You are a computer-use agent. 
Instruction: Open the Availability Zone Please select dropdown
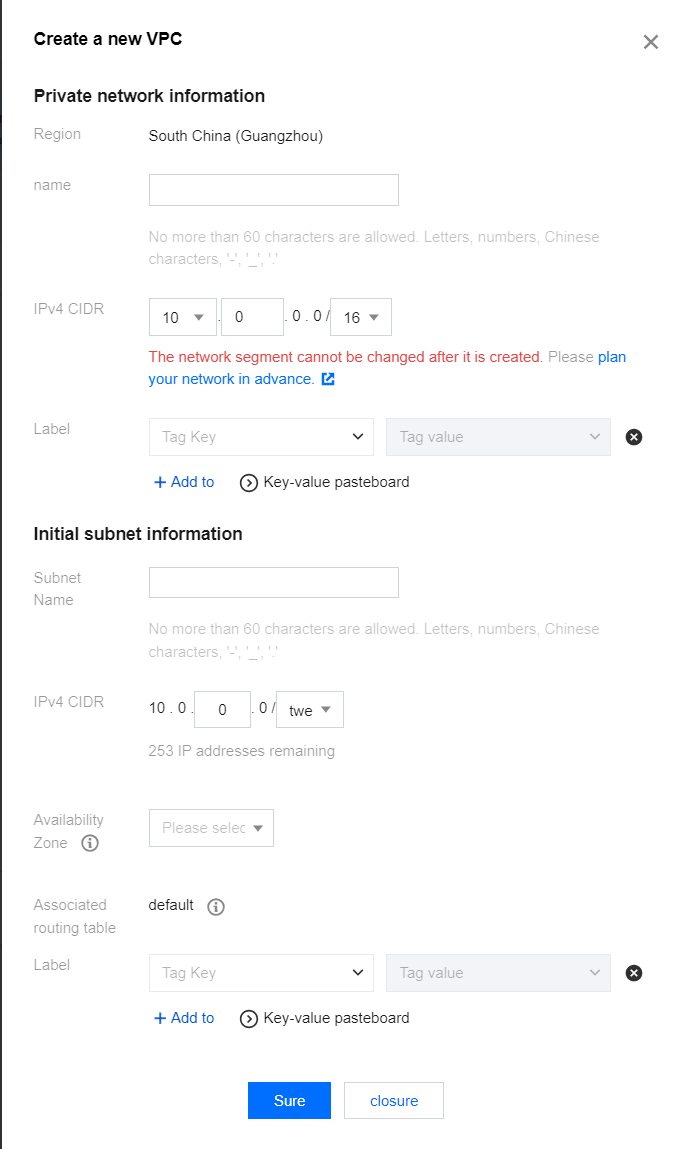pyautogui.click(x=211, y=828)
